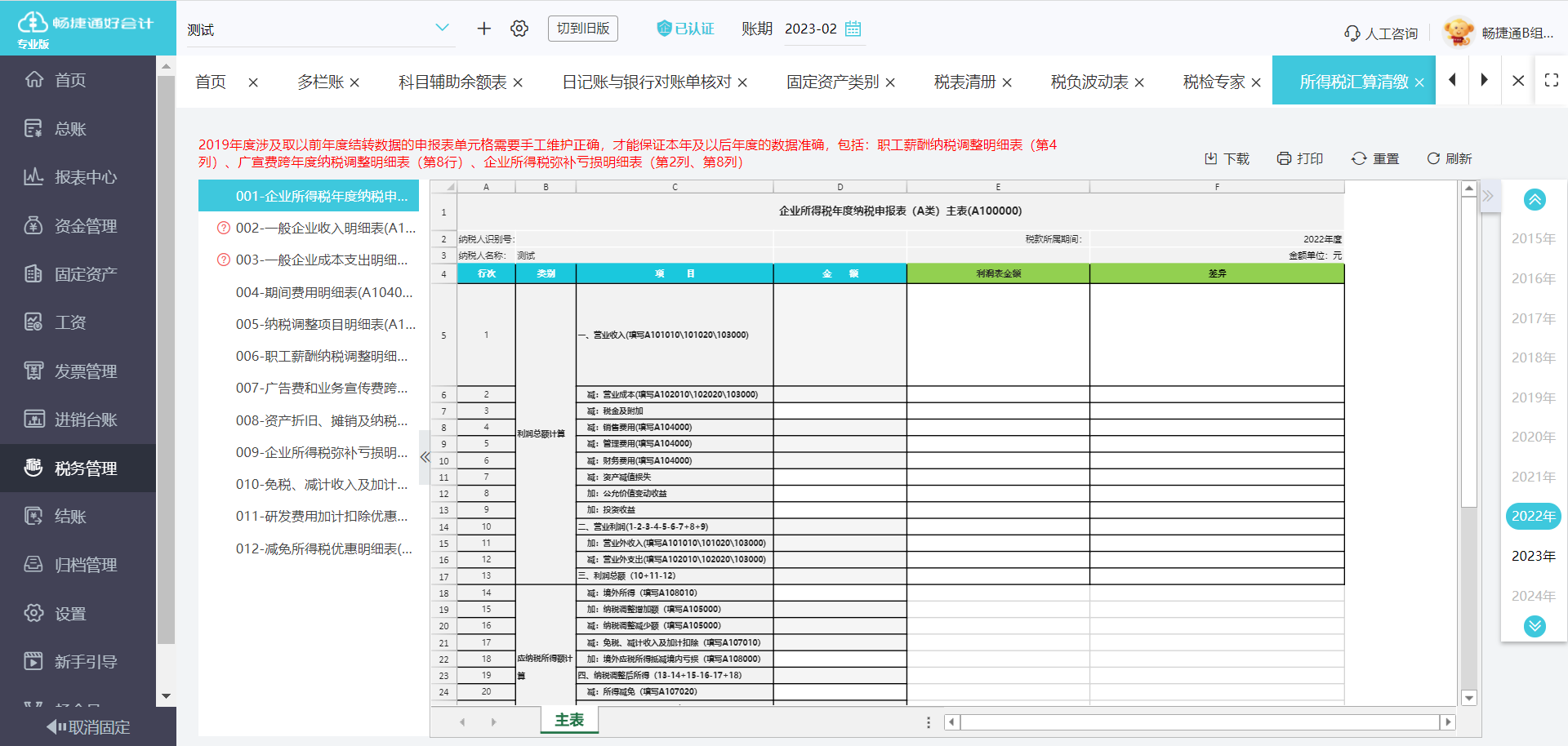
Task: Expand the year list upward with double chevron
Action: [x=1534, y=199]
